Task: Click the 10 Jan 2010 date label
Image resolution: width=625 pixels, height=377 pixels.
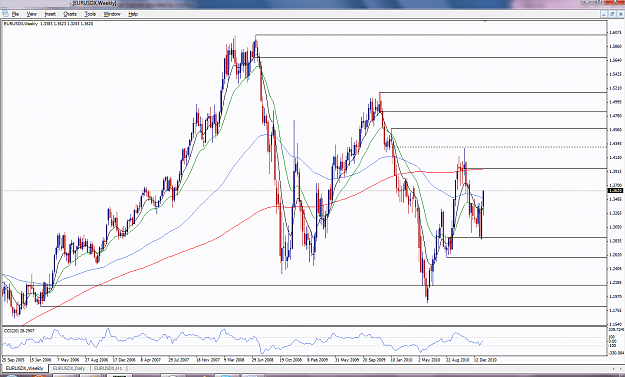Action: point(402,359)
